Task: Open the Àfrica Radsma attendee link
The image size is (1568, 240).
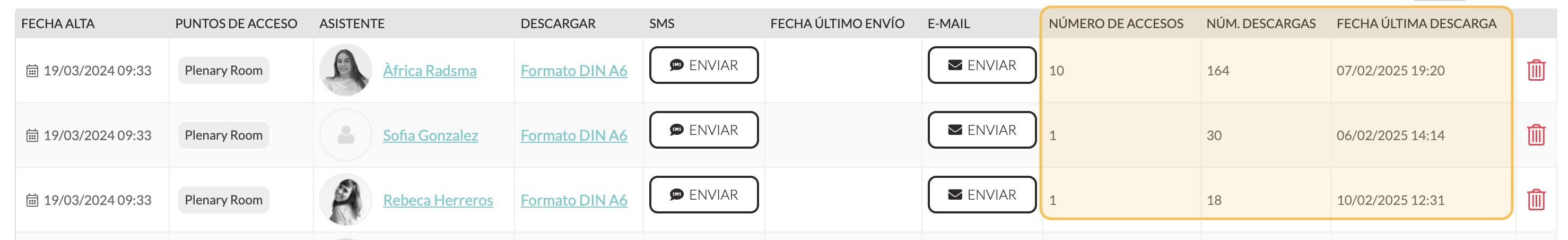Action: pyautogui.click(x=430, y=71)
